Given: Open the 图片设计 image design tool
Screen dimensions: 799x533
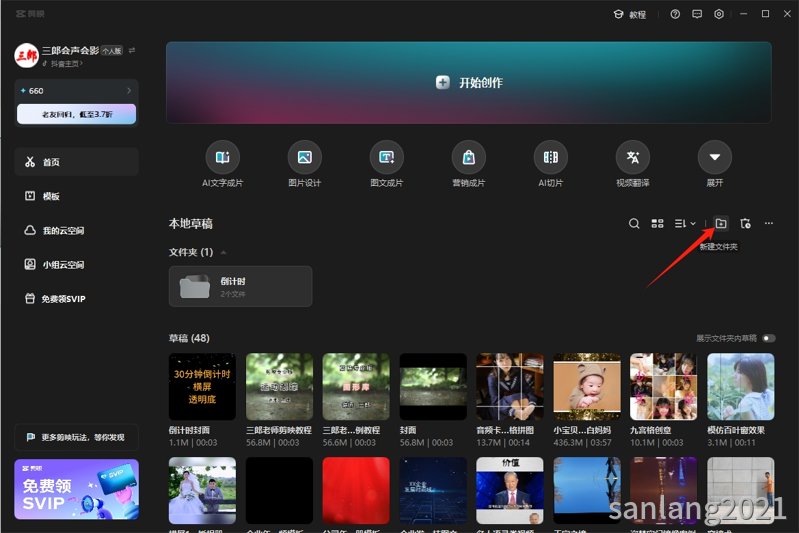Looking at the screenshot, I should [x=304, y=157].
